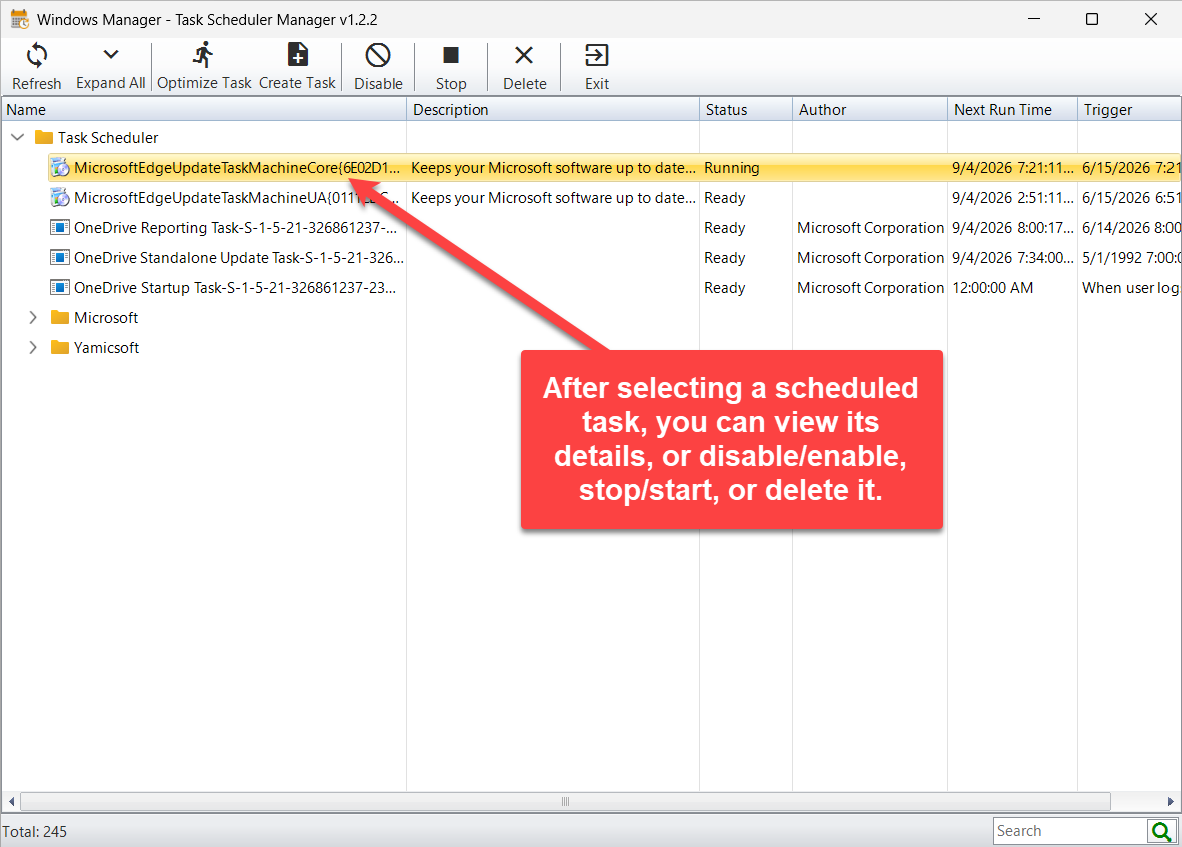This screenshot has height=847, width=1182.
Task: Click the scroll right arrow
Action: point(1171,801)
